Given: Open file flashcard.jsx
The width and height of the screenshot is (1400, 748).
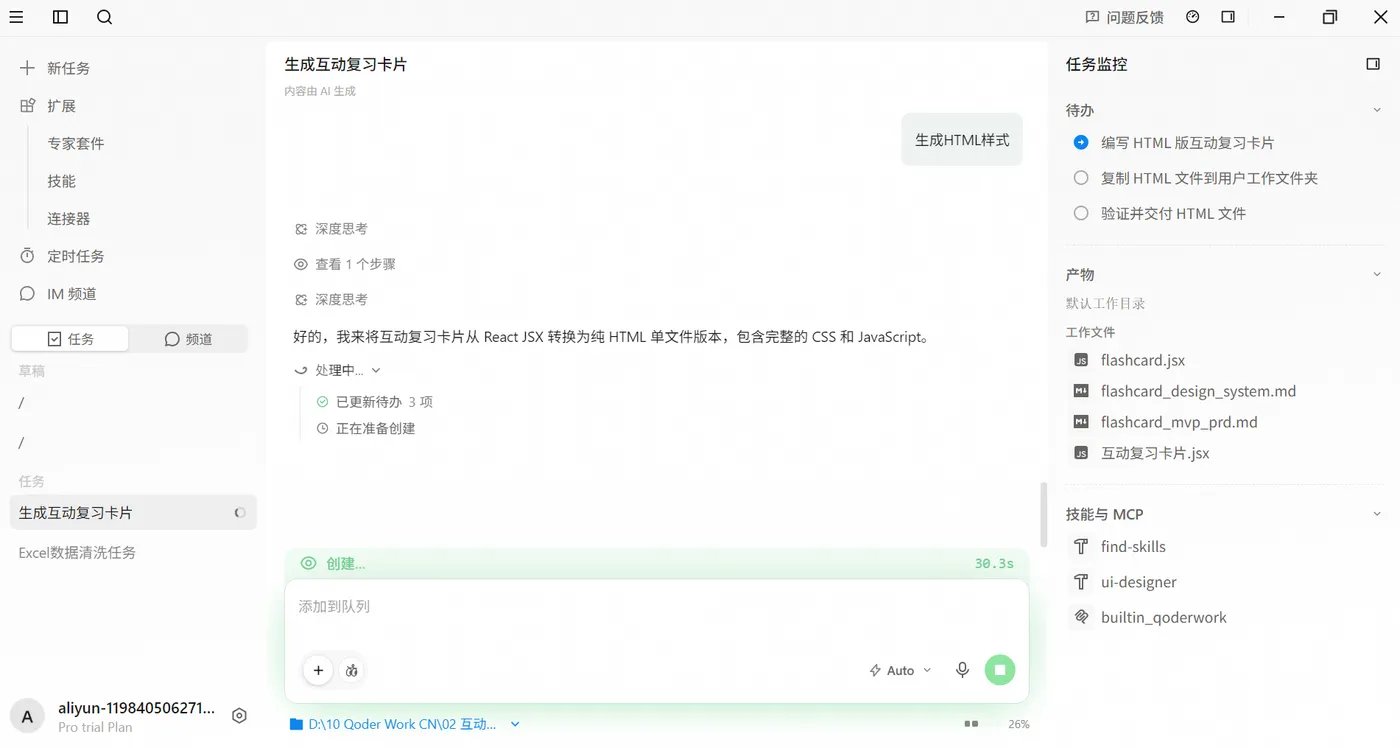Looking at the screenshot, I should coord(1143,360).
